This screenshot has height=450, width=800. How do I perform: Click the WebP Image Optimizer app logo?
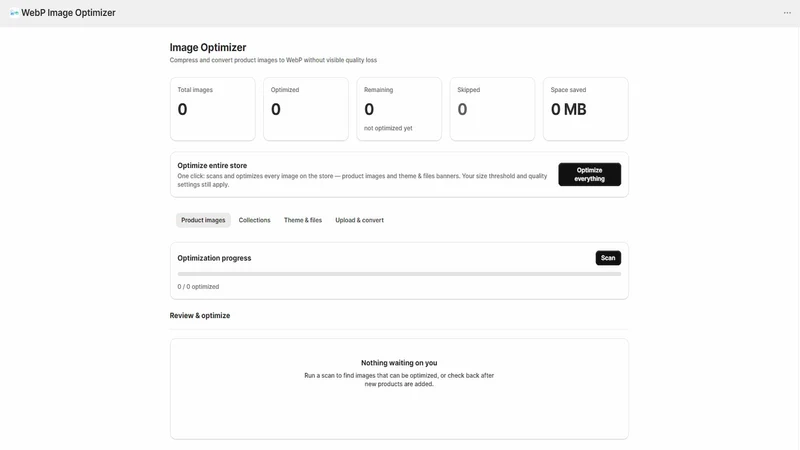14,13
